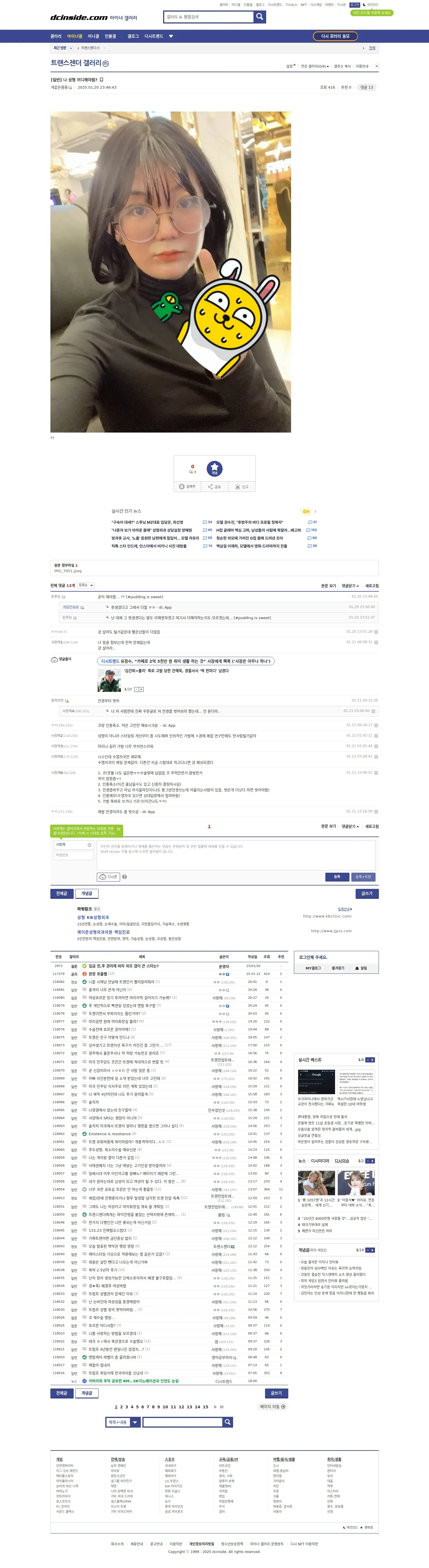Open the 최근 방문 dropdown arrow
Image resolution: width=429 pixels, height=1568 pixels.
tap(71, 48)
